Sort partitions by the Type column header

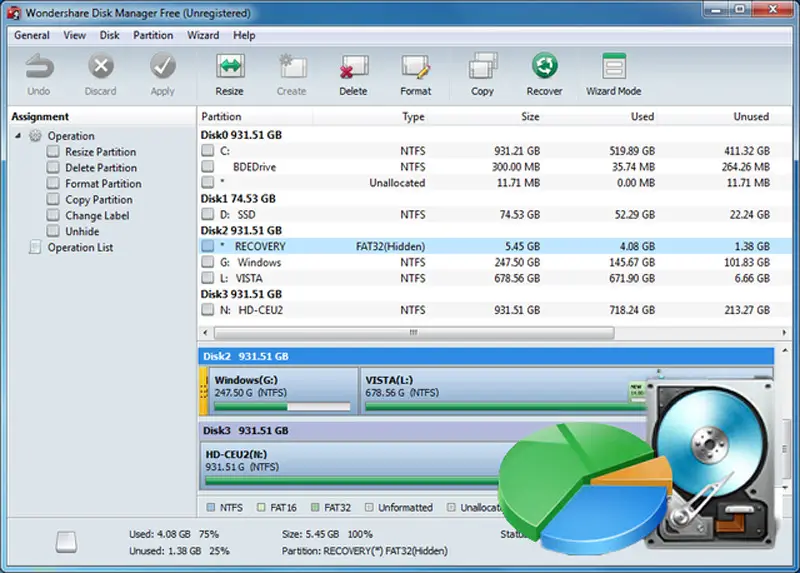(413, 117)
